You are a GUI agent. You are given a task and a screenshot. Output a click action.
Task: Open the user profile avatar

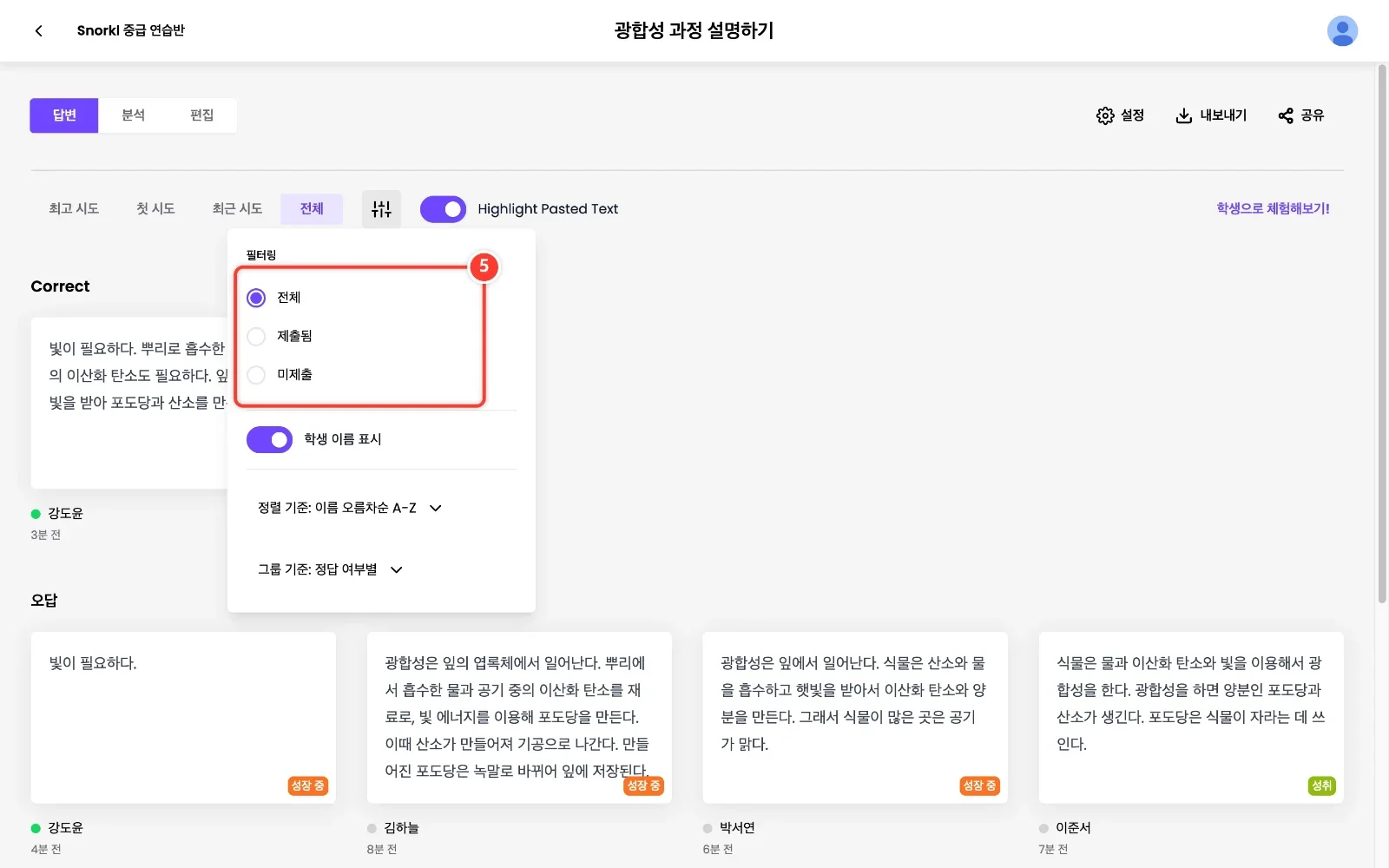pos(1342,30)
